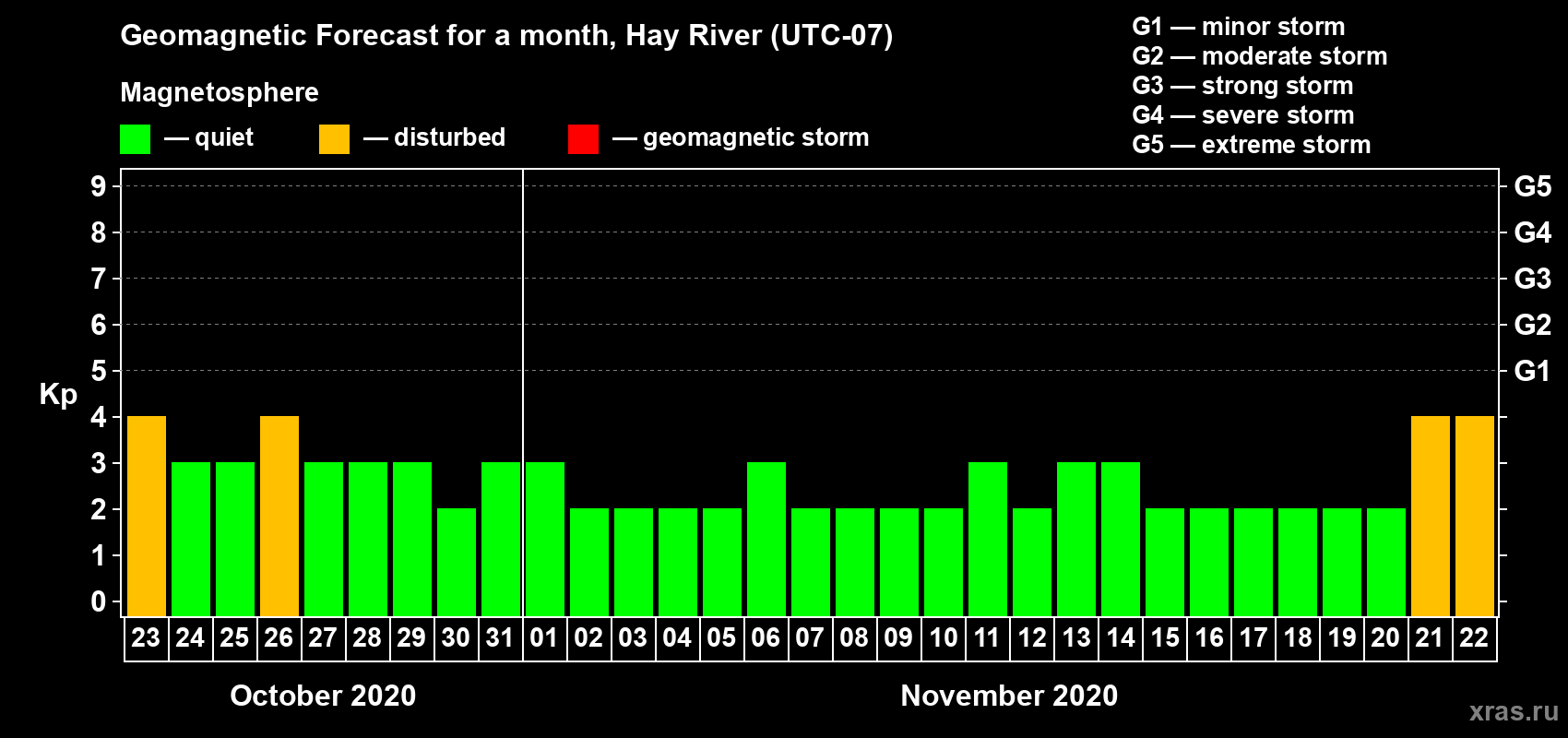Viewport: 1568px width, 738px height.
Task: Click 'G2 — moderate storm' legend text
Action: pos(1259,56)
